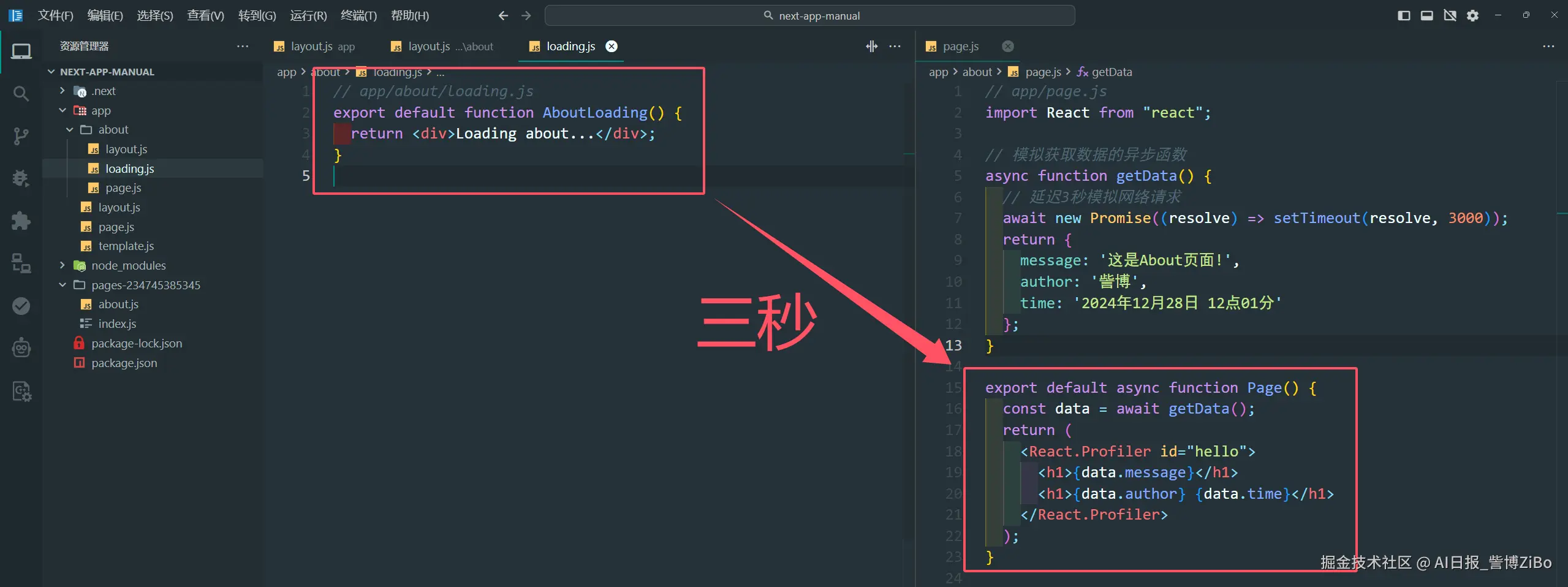
Task: Toggle secondary side bar layout icon
Action: (1450, 15)
